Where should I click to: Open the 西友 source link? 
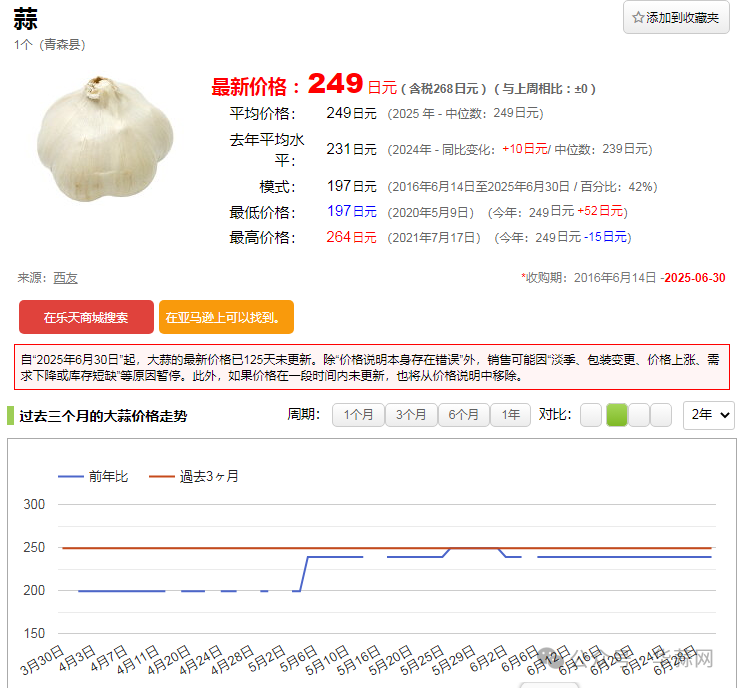click(65, 277)
